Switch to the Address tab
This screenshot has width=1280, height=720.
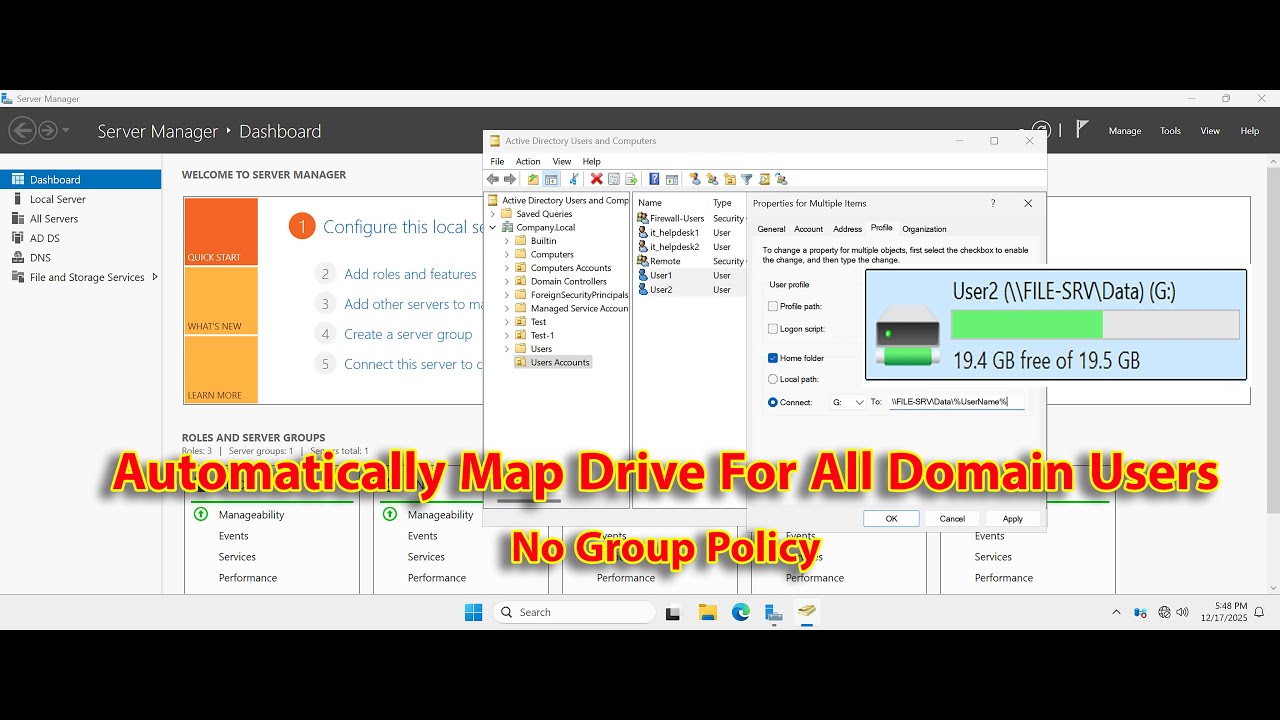(847, 229)
